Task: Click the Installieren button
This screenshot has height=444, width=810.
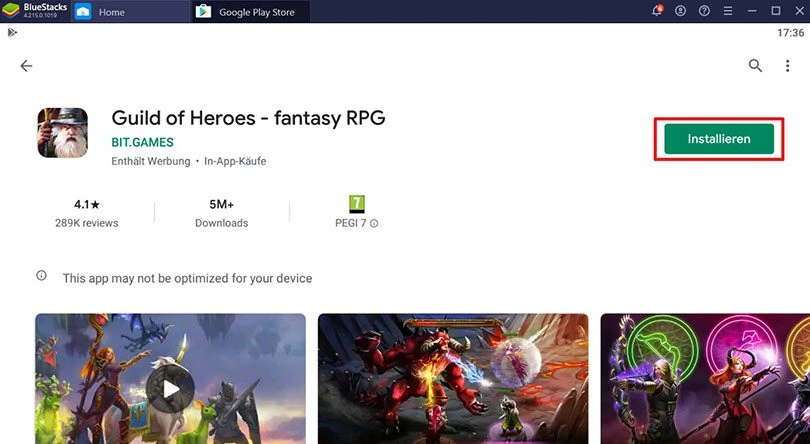Action: pos(719,139)
